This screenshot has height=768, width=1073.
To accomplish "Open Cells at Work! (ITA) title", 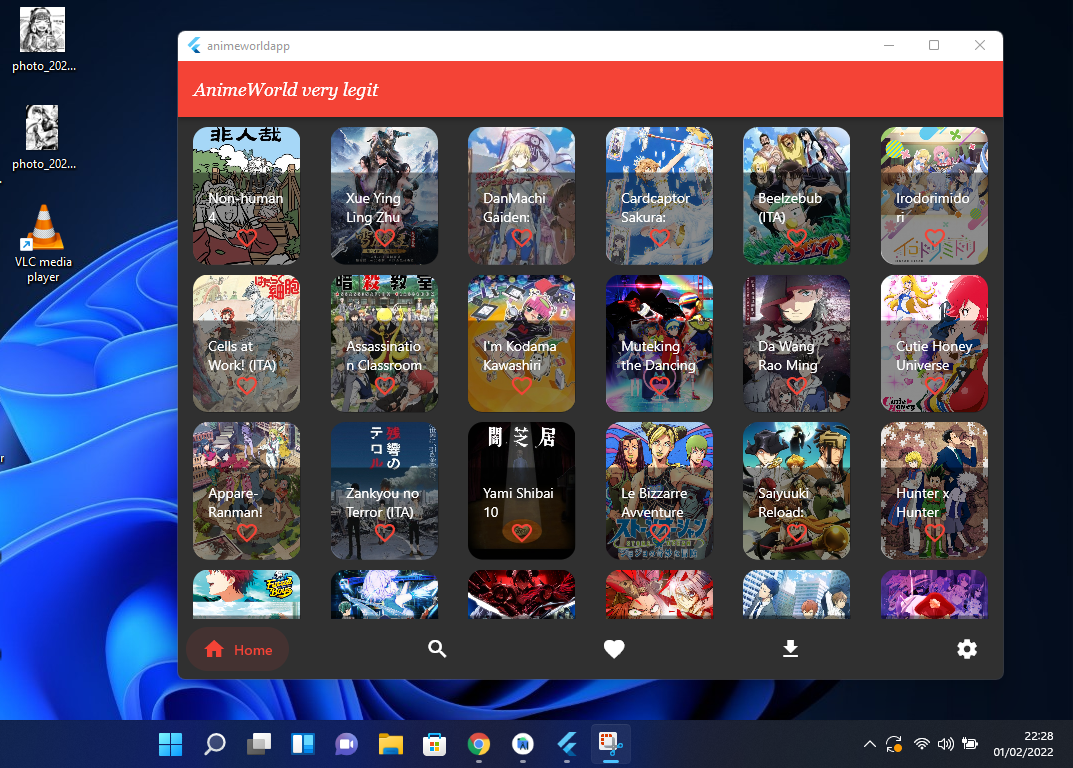I will [x=242, y=355].
